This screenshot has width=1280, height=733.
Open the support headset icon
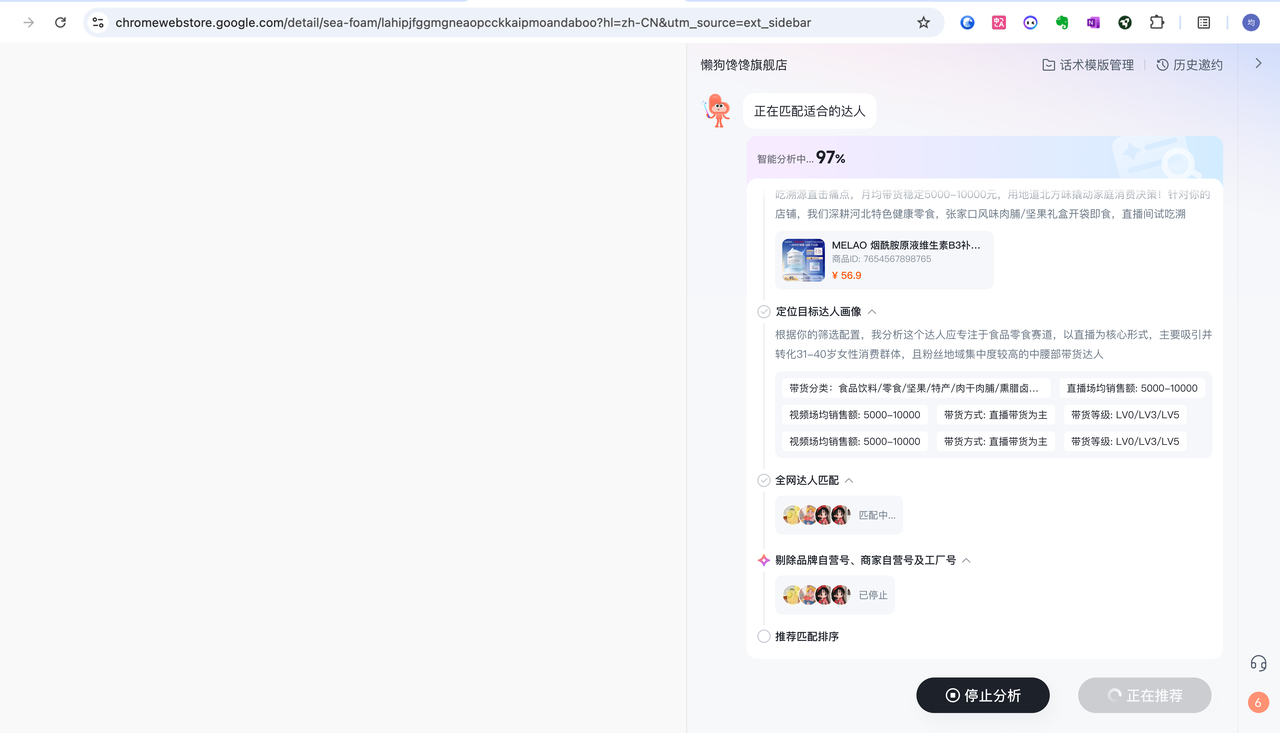point(1258,663)
